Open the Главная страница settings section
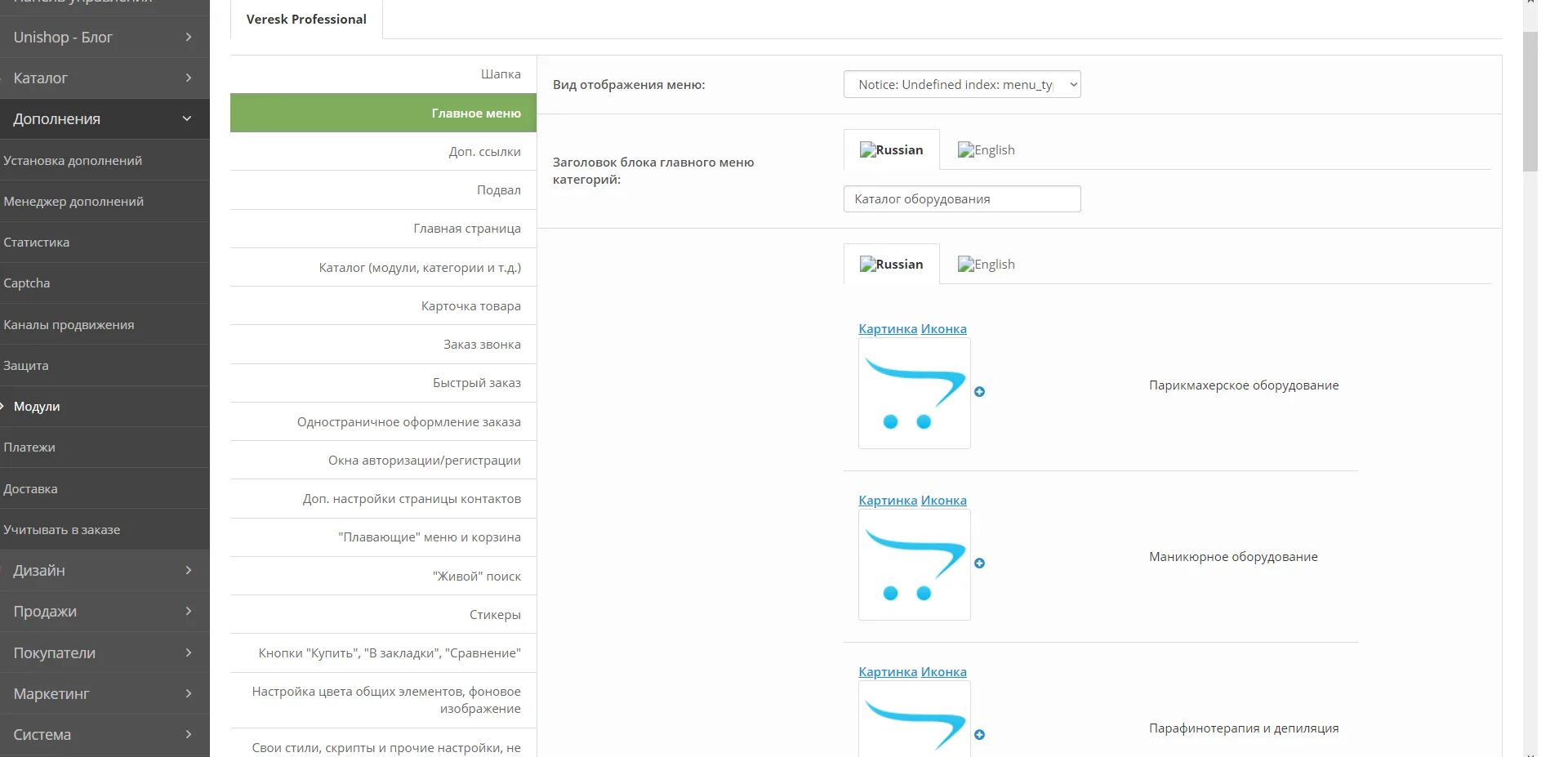Screen dimensions: 1568x757 pyautogui.click(x=383, y=228)
